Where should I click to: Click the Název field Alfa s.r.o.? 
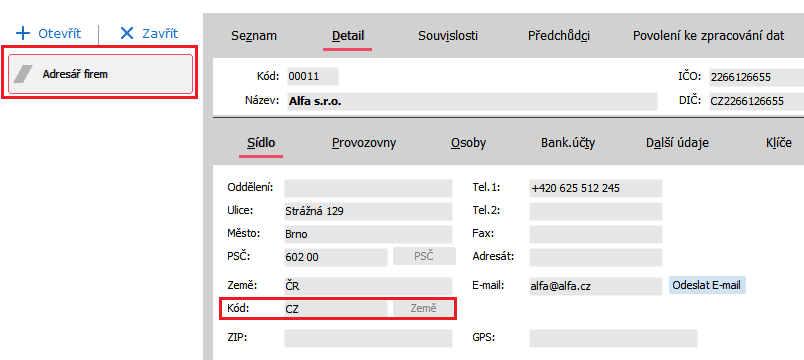472,101
